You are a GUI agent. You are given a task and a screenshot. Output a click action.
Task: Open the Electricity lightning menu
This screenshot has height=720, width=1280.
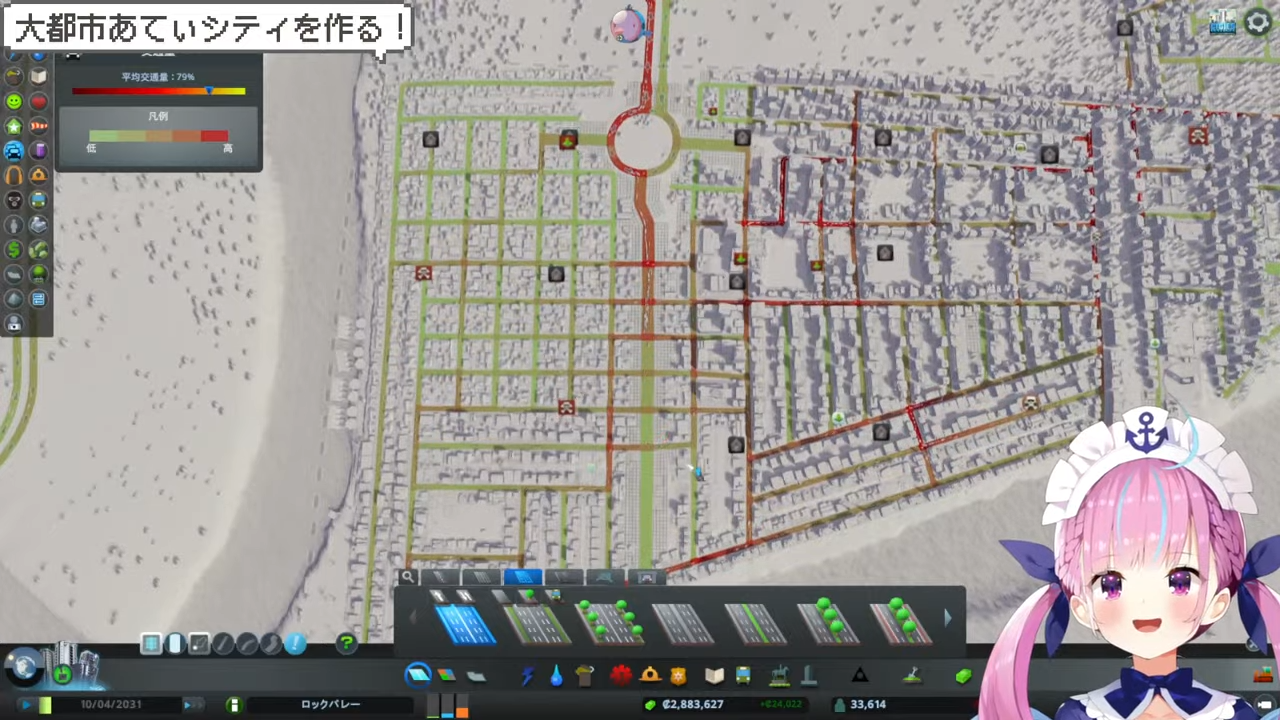tap(528, 676)
